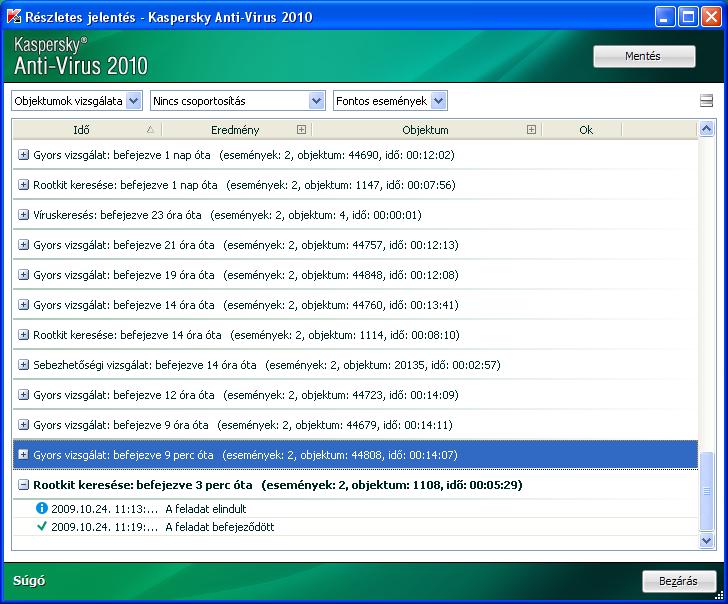Click text 'Gyors vizsgálat: befejezve 12 óra óta'
This screenshot has height=604, width=728.
click(x=124, y=395)
